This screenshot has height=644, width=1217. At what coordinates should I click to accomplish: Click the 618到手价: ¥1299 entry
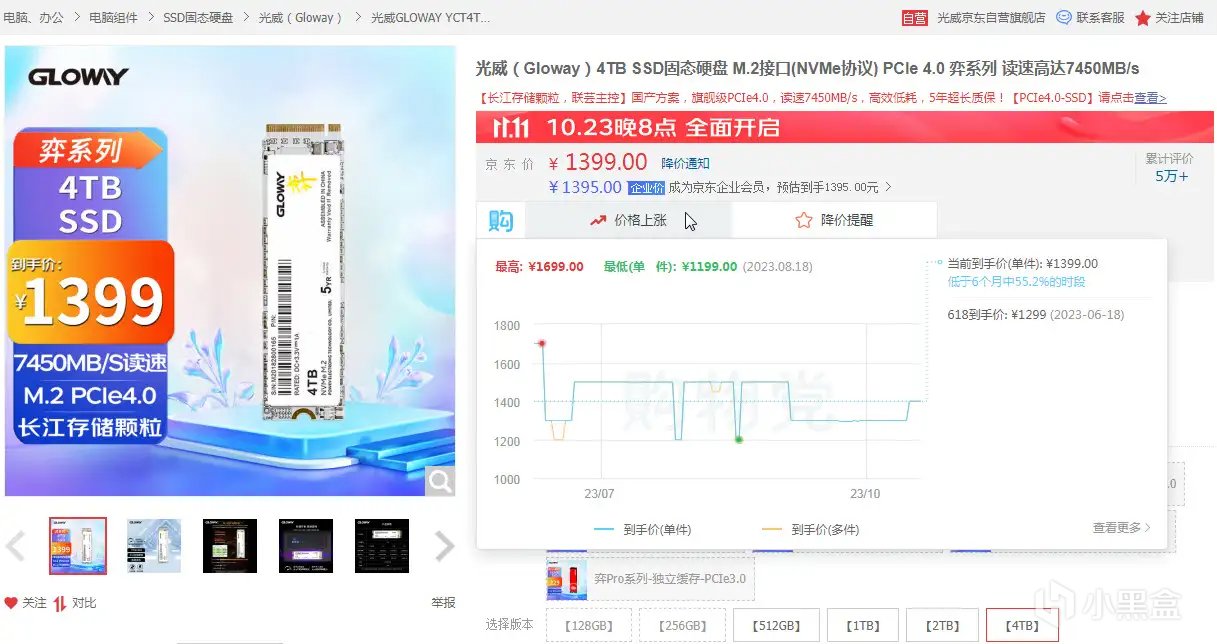tap(1035, 314)
